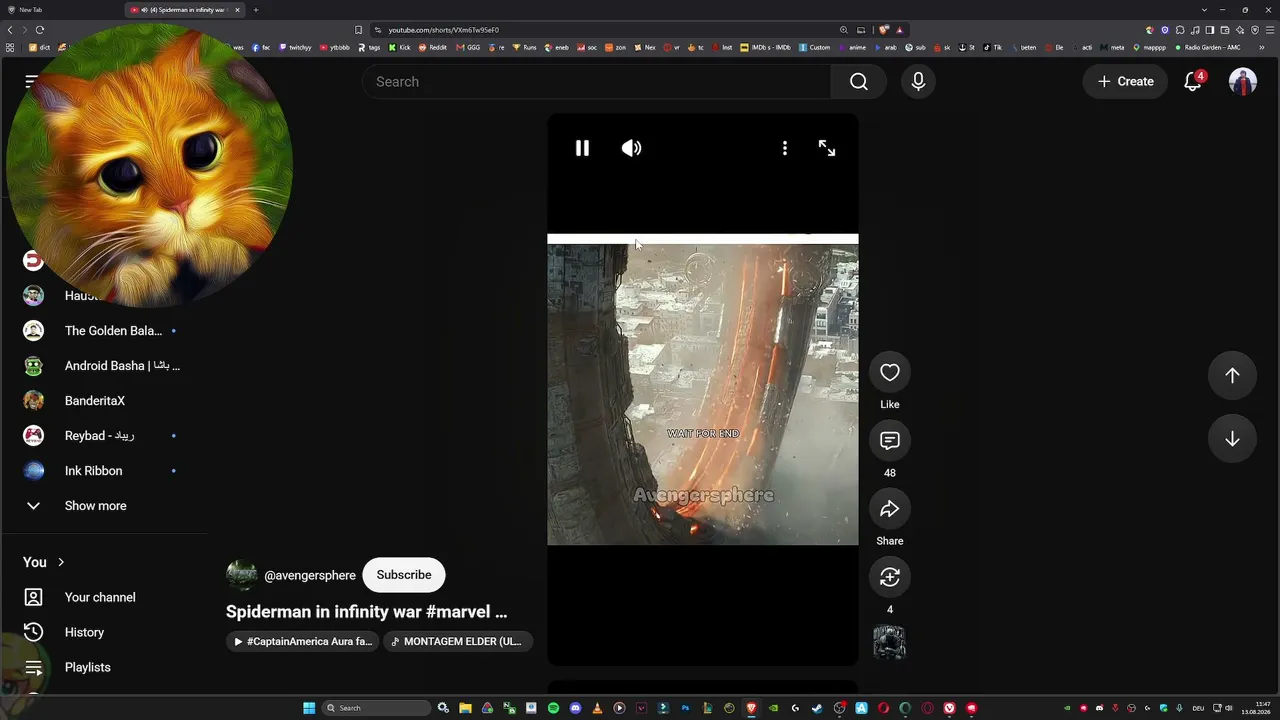Click the magnifier search button
The width and height of the screenshot is (1280, 720).
click(859, 82)
